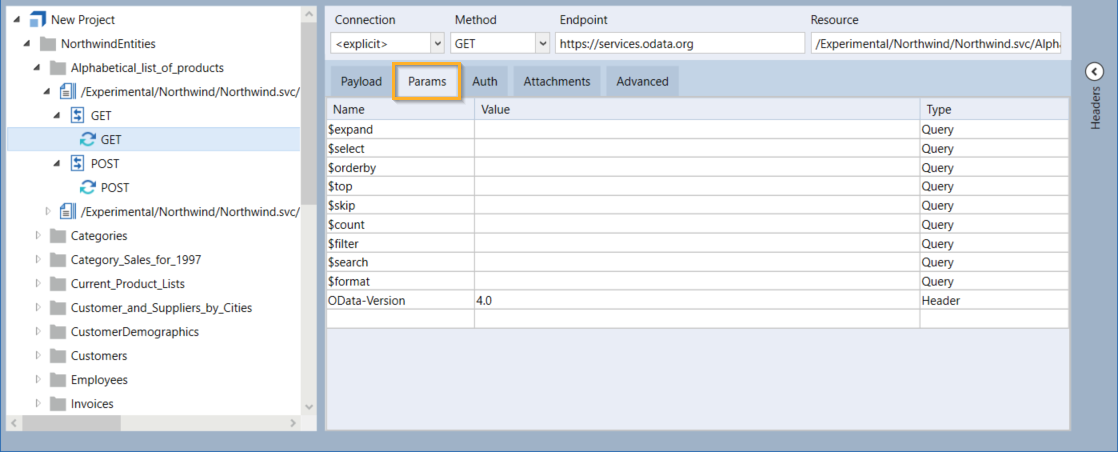Image resolution: width=1118 pixels, height=452 pixels.
Task: Expand the Customers tree node
Action: pyautogui.click(x=38, y=356)
